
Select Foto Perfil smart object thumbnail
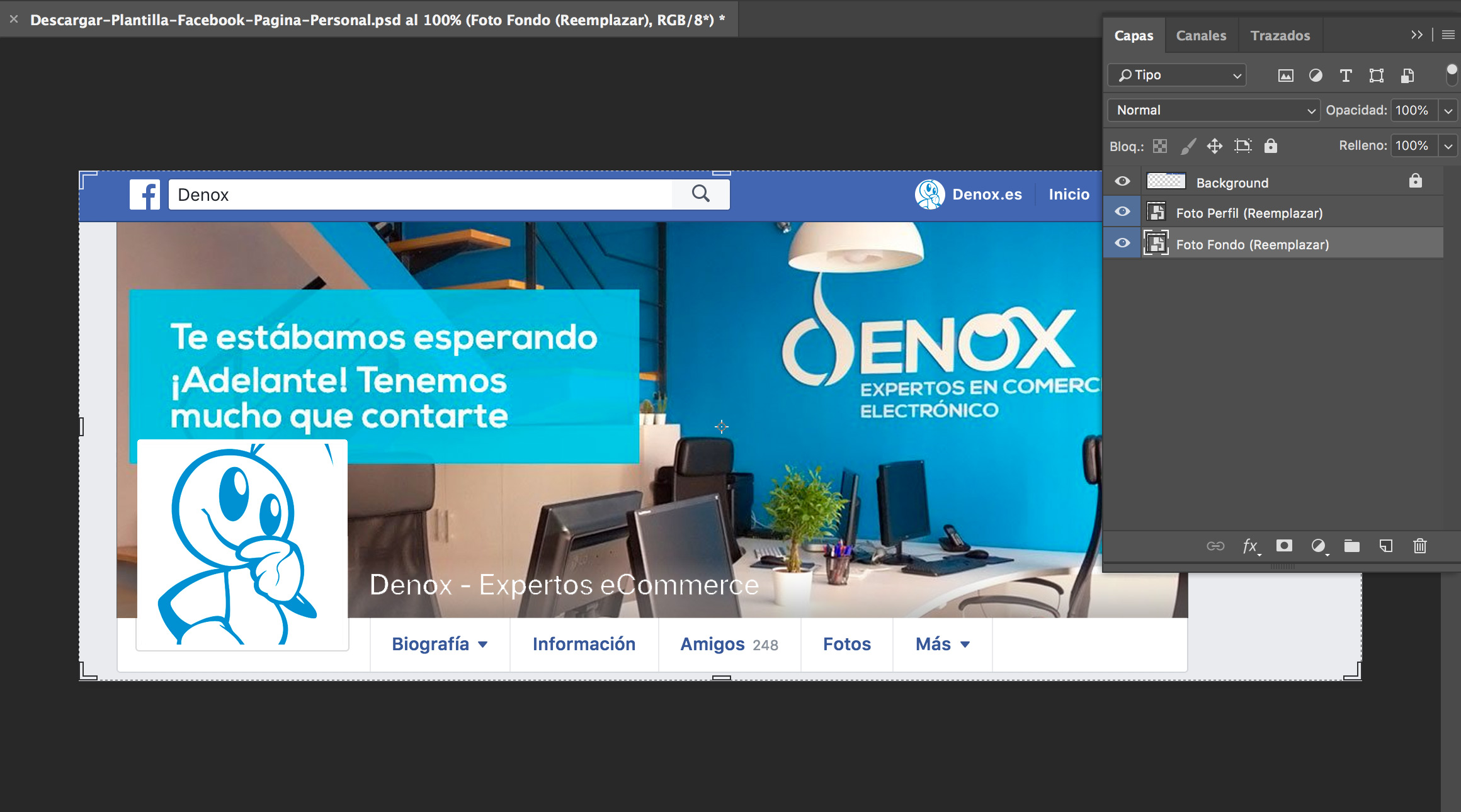[x=1156, y=211]
